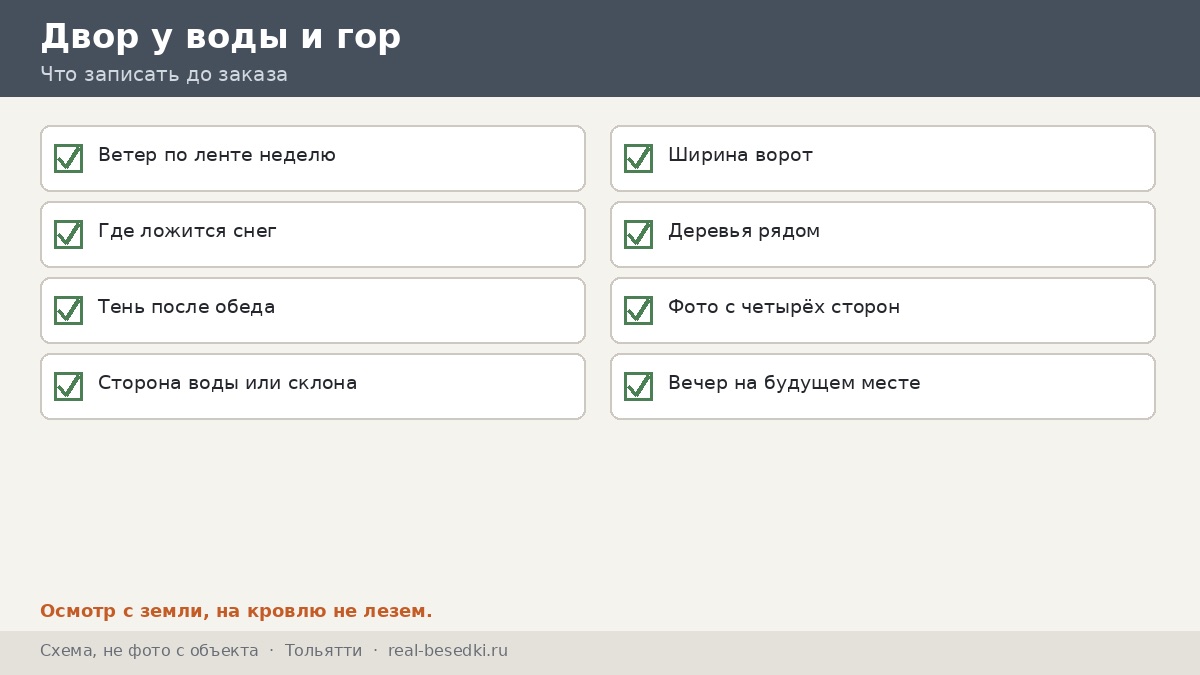Click the text 'Фото с четырёх сторон'

[x=784, y=307]
